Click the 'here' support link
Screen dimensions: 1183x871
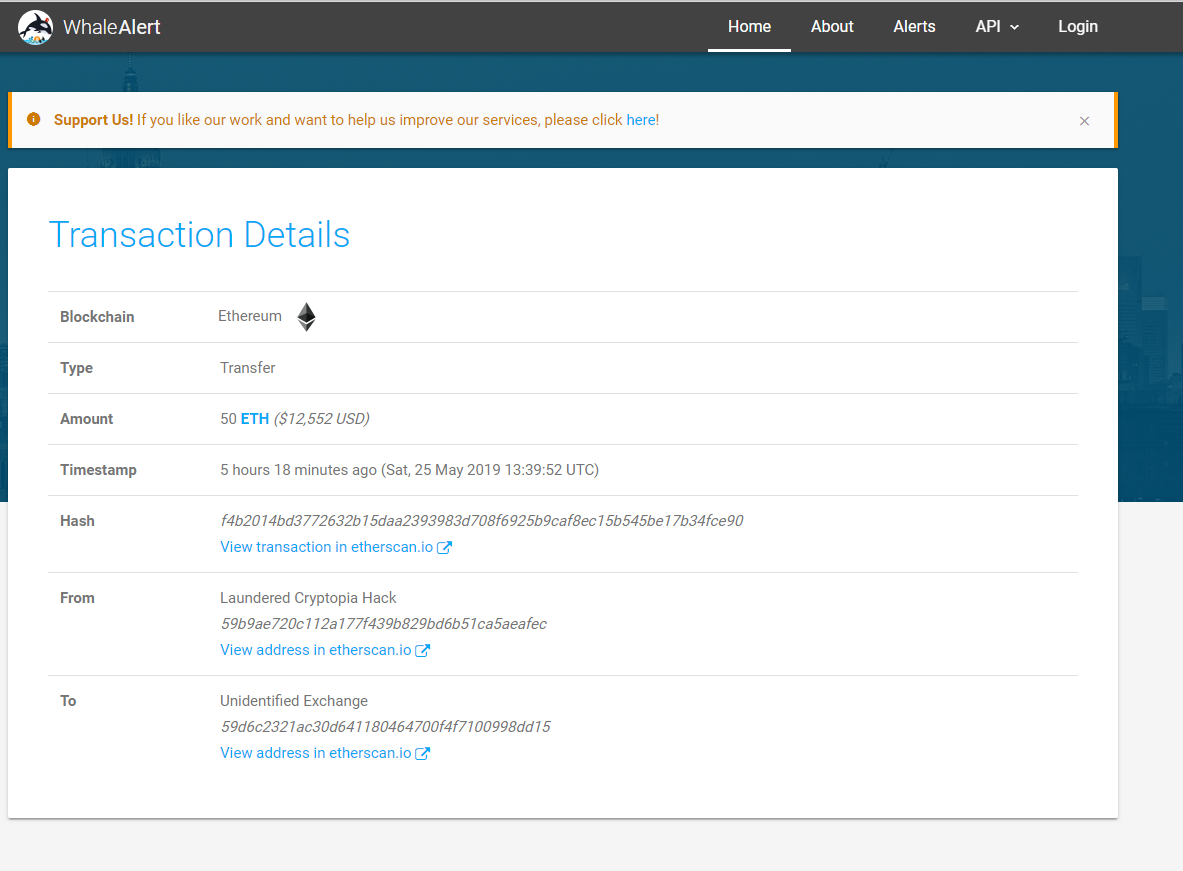[x=641, y=120]
